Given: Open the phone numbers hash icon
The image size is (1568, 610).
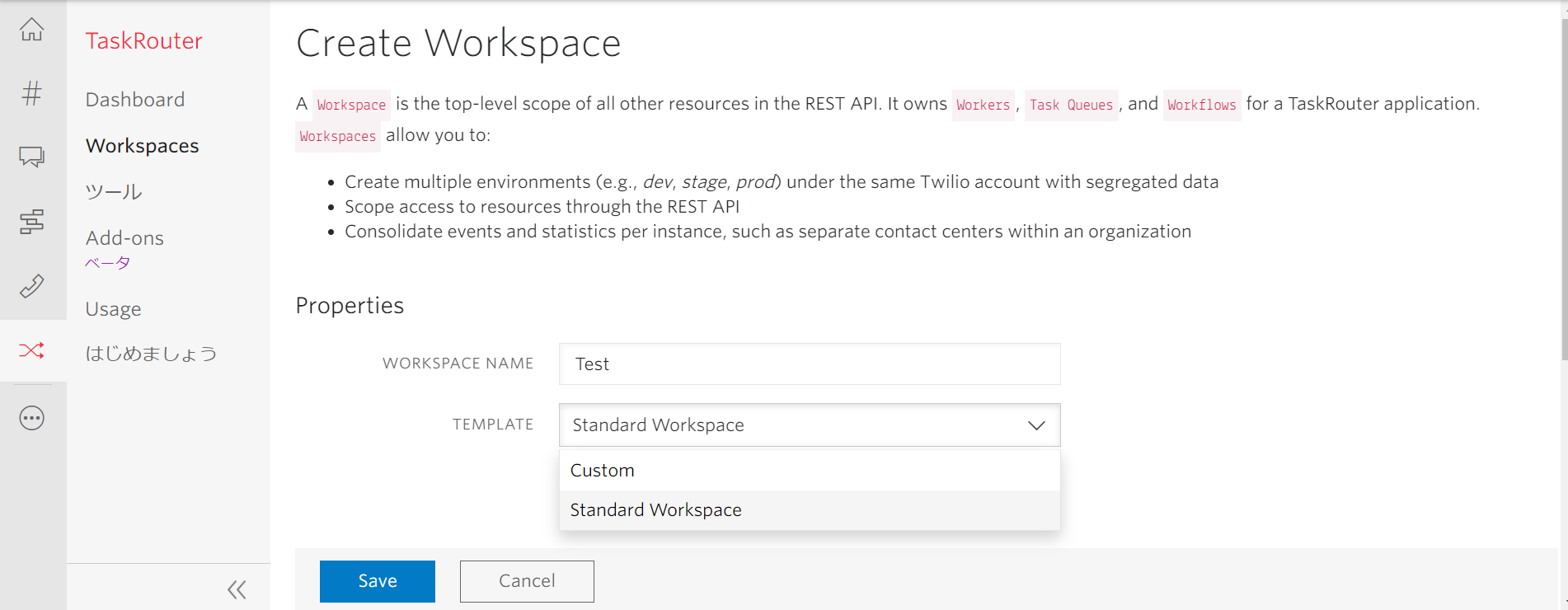Looking at the screenshot, I should pos(32,93).
